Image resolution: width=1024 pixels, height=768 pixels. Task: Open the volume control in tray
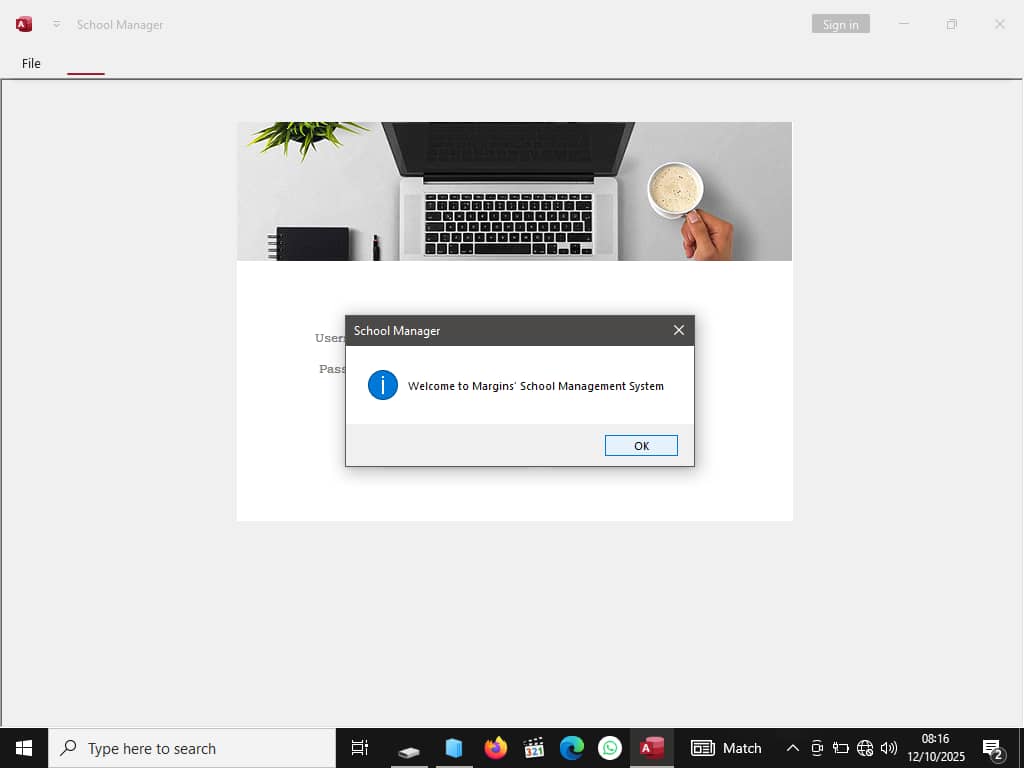point(889,748)
